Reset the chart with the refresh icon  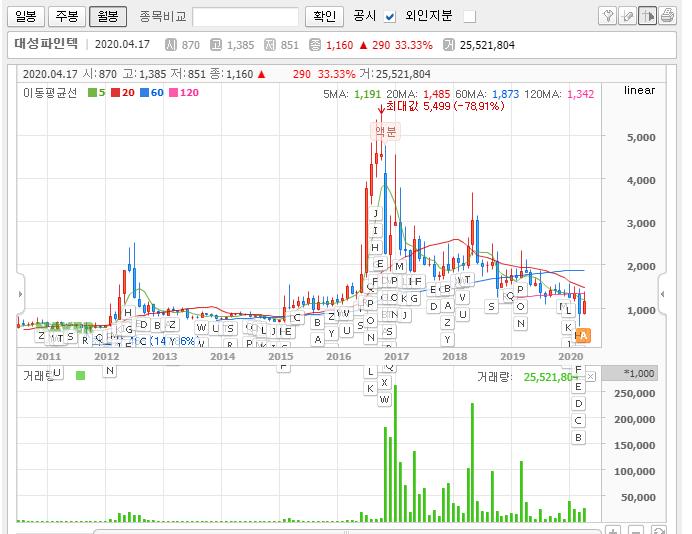(658, 530)
